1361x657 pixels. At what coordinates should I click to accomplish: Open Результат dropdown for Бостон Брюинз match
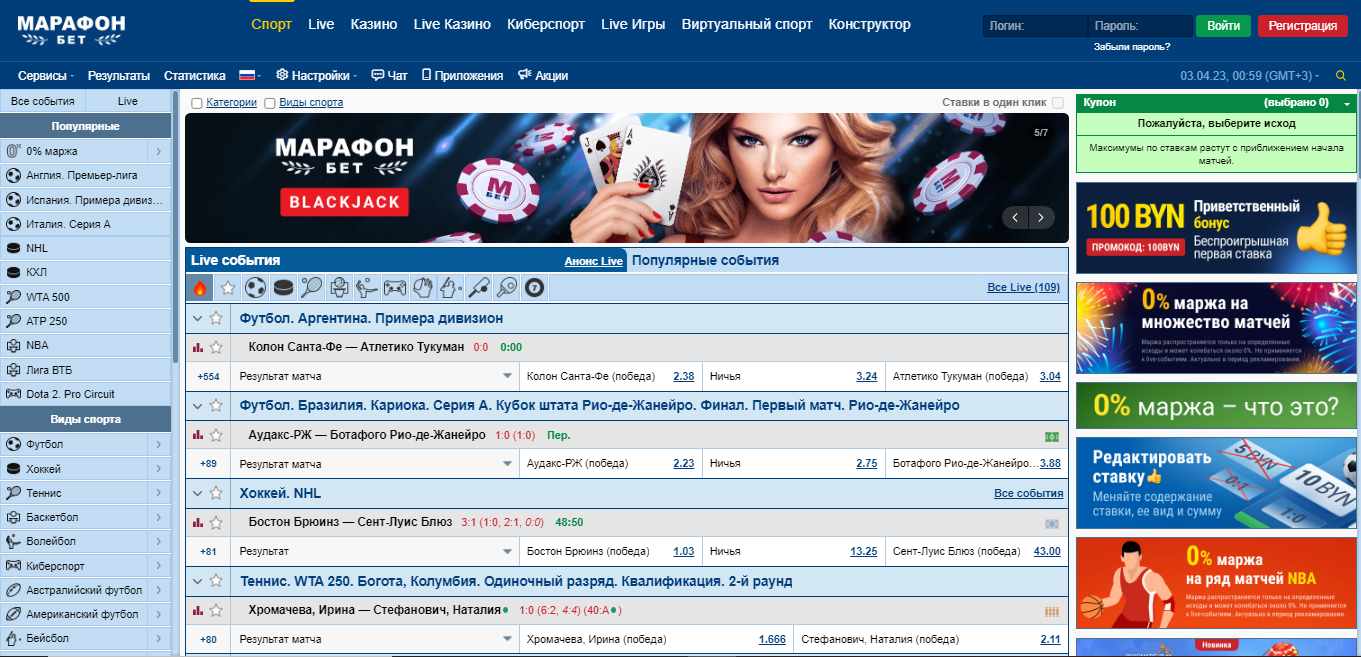pos(376,551)
